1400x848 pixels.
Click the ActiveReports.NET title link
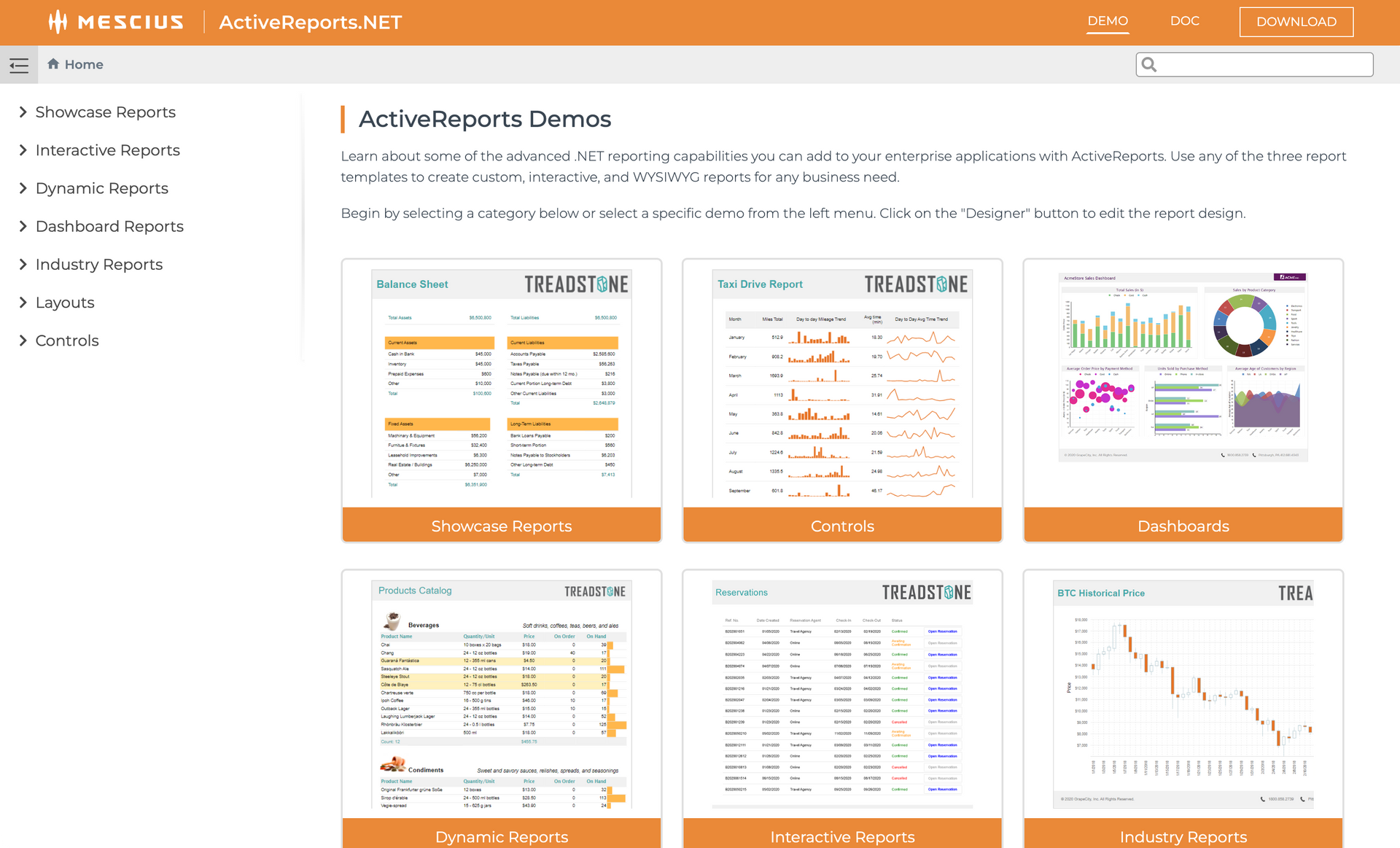click(x=311, y=22)
